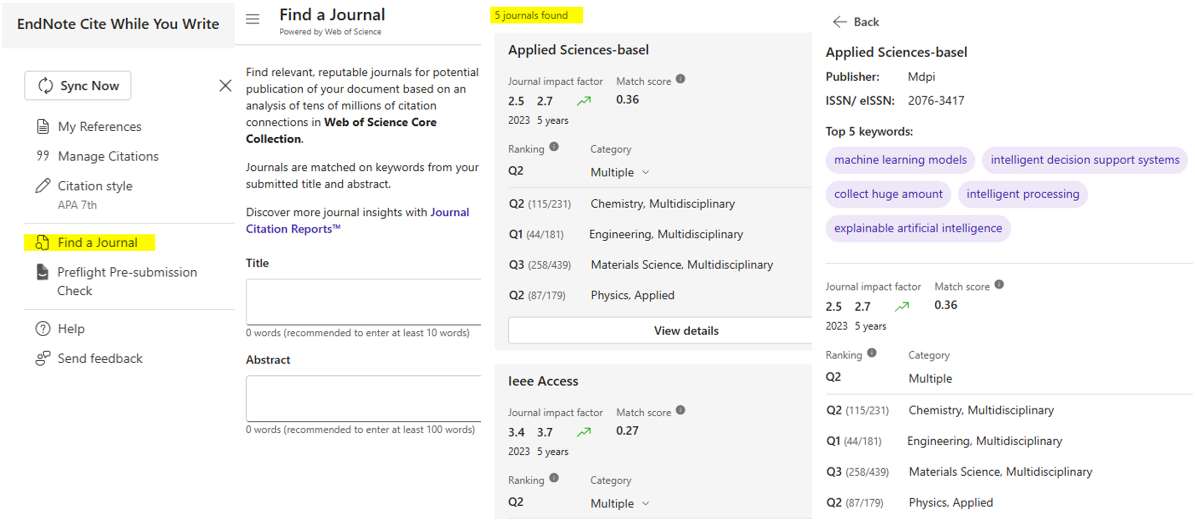The image size is (1195, 520).
Task: Click the Manage Citations quote icon
Action: coord(43,156)
